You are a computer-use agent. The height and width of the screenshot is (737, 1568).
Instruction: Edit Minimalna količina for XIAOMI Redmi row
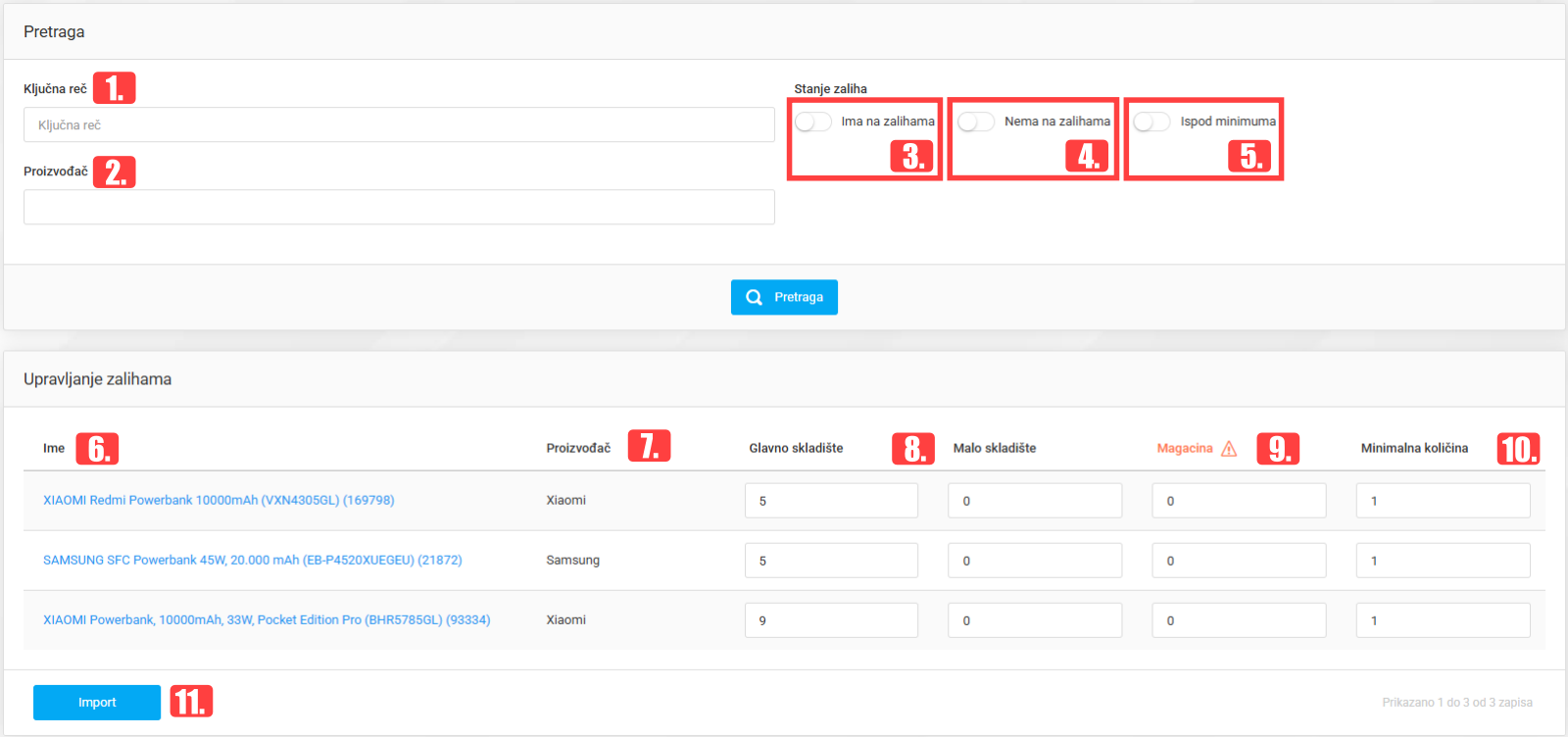1443,501
